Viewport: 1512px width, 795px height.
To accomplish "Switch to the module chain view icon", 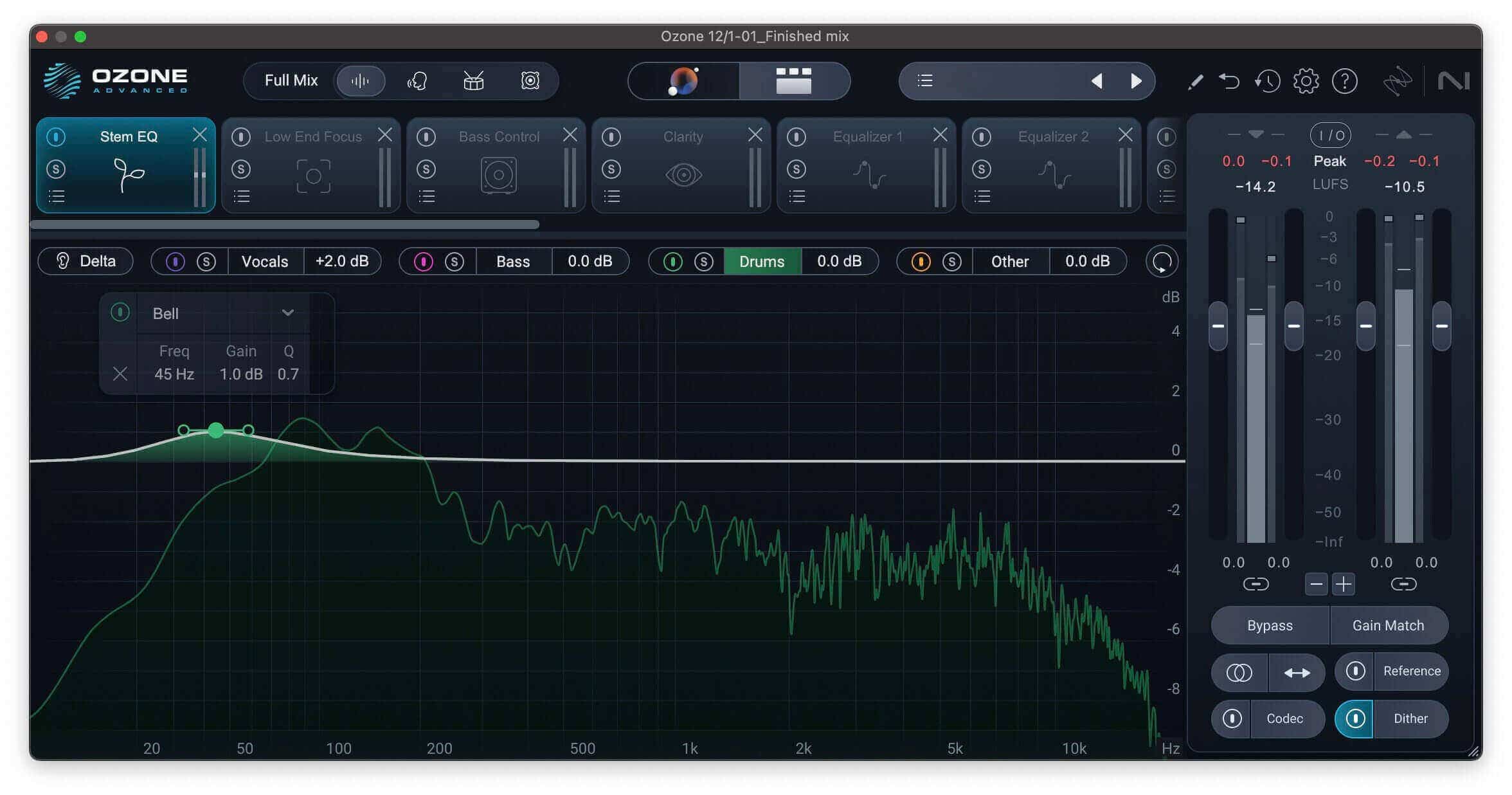I will click(x=794, y=81).
